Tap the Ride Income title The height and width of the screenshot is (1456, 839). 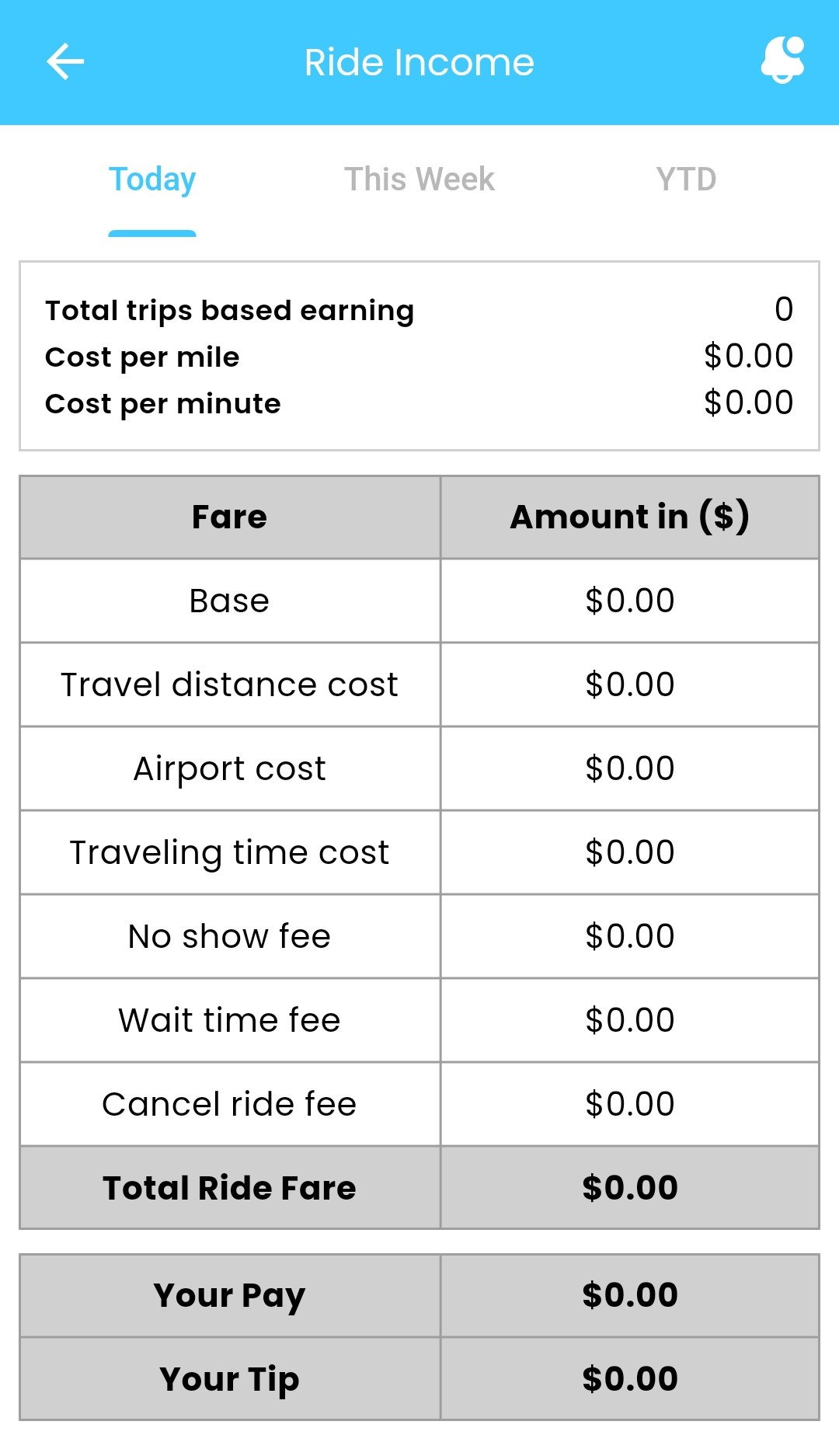point(419,62)
